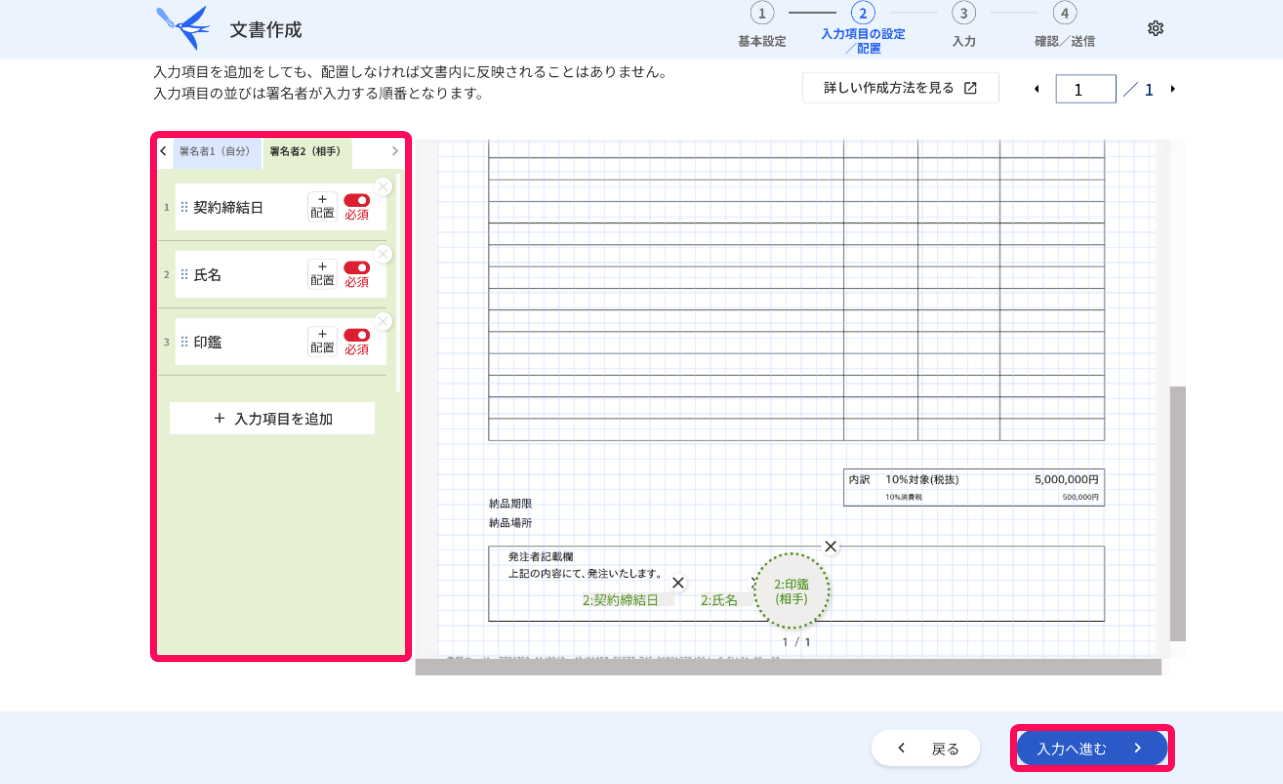Remove the 印鑑 item with its X

(383, 321)
